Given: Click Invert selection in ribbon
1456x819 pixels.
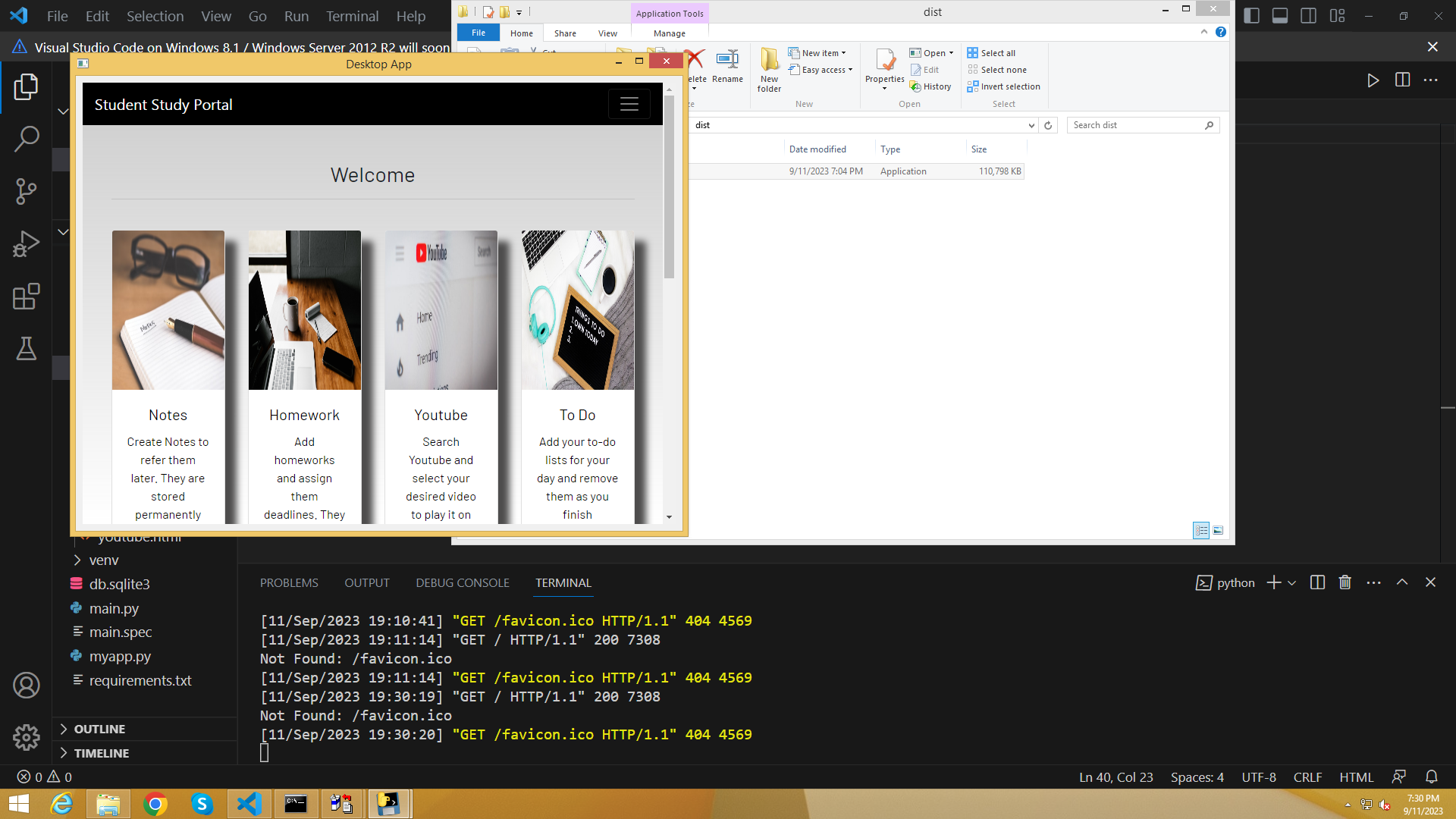Looking at the screenshot, I should click(1003, 86).
